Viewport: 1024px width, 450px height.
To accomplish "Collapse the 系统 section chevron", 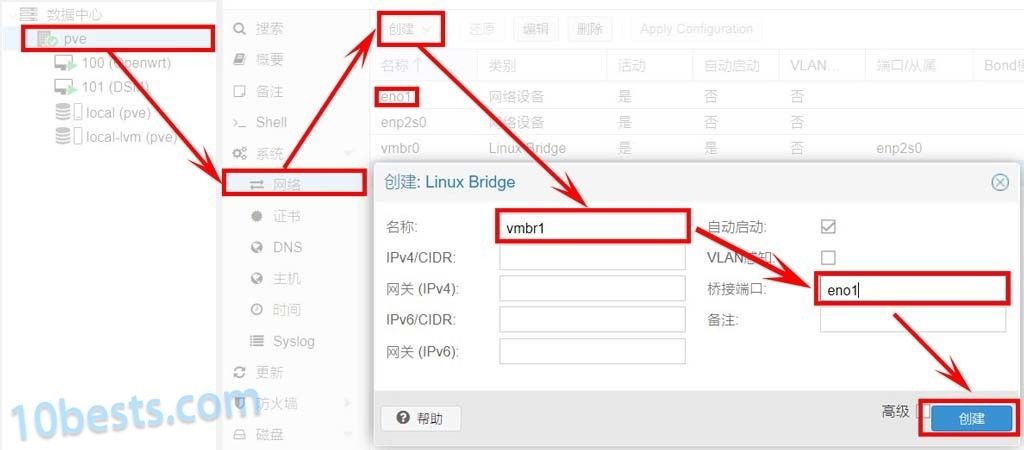I will pos(347,153).
